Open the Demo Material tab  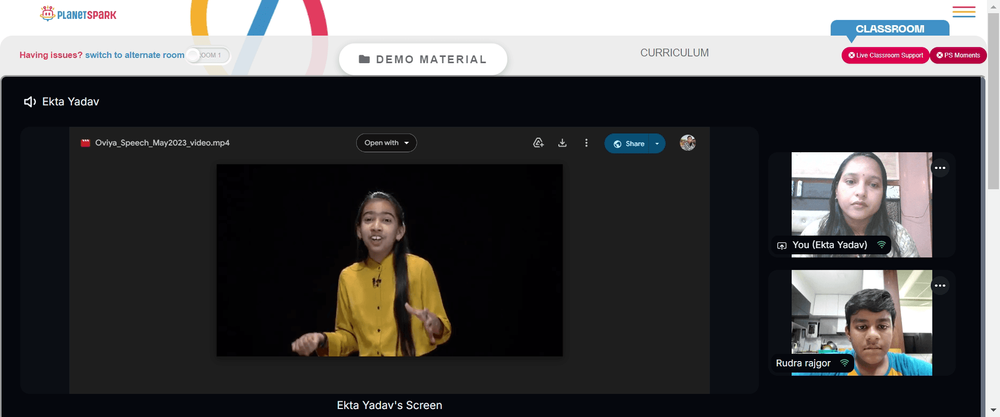[x=423, y=59]
